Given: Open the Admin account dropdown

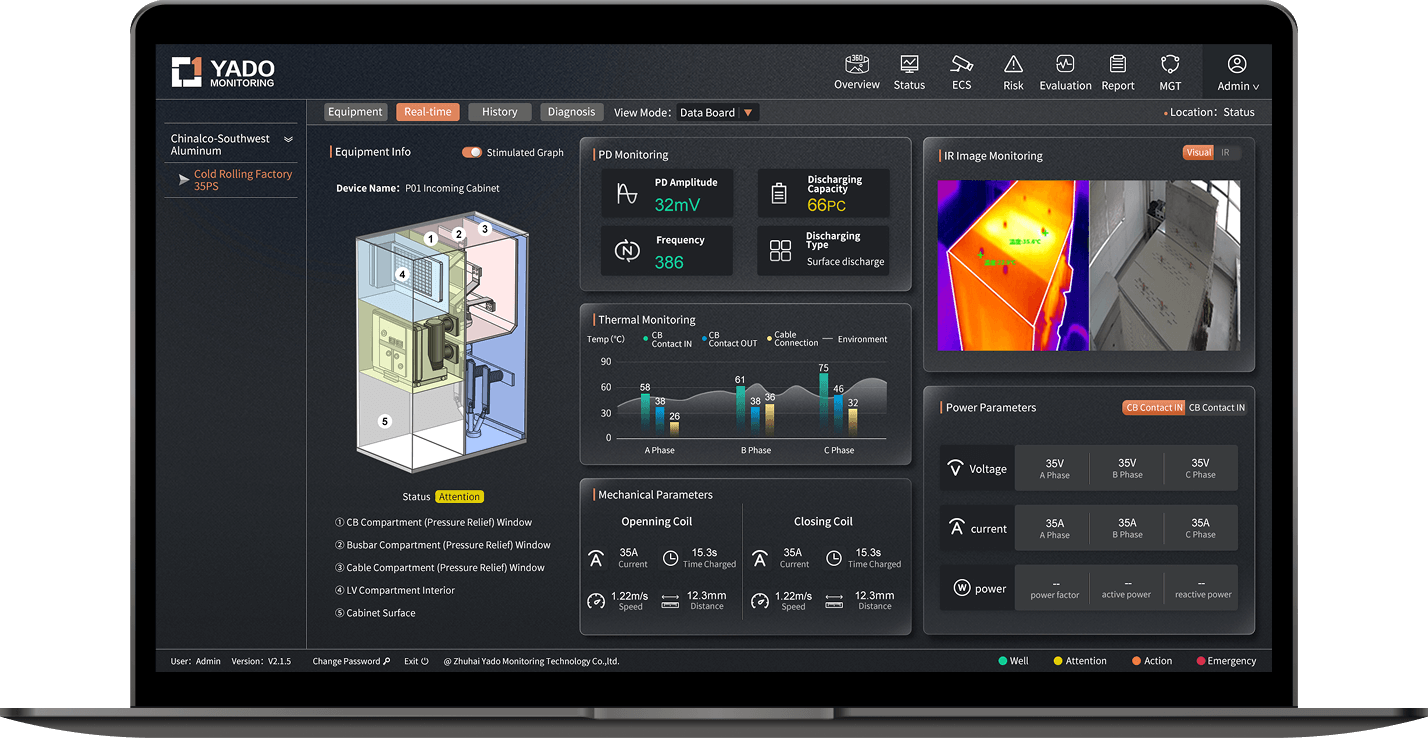Looking at the screenshot, I should [1237, 73].
